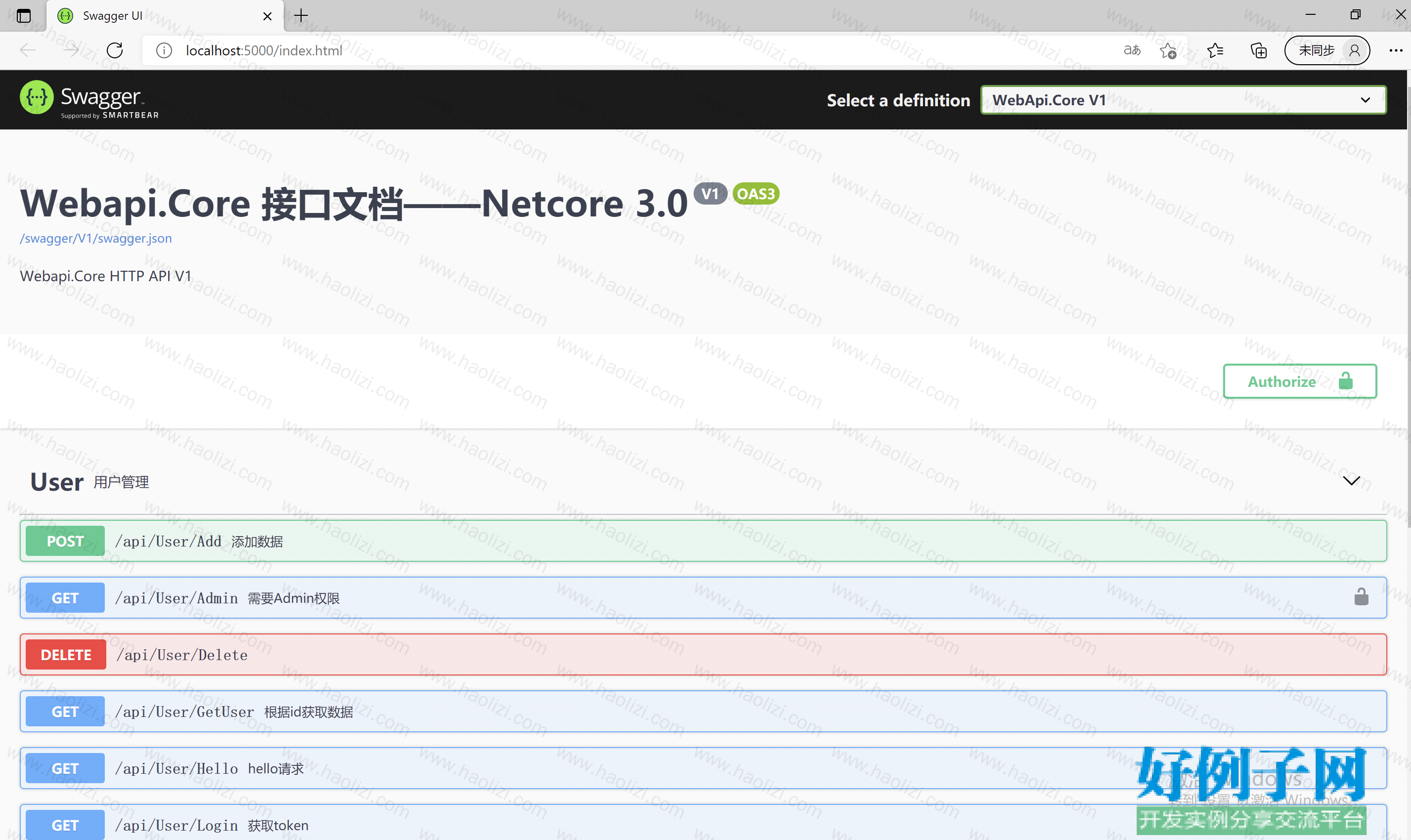Click the browser back arrow
Screen dimensions: 1411x840
coord(28,50)
